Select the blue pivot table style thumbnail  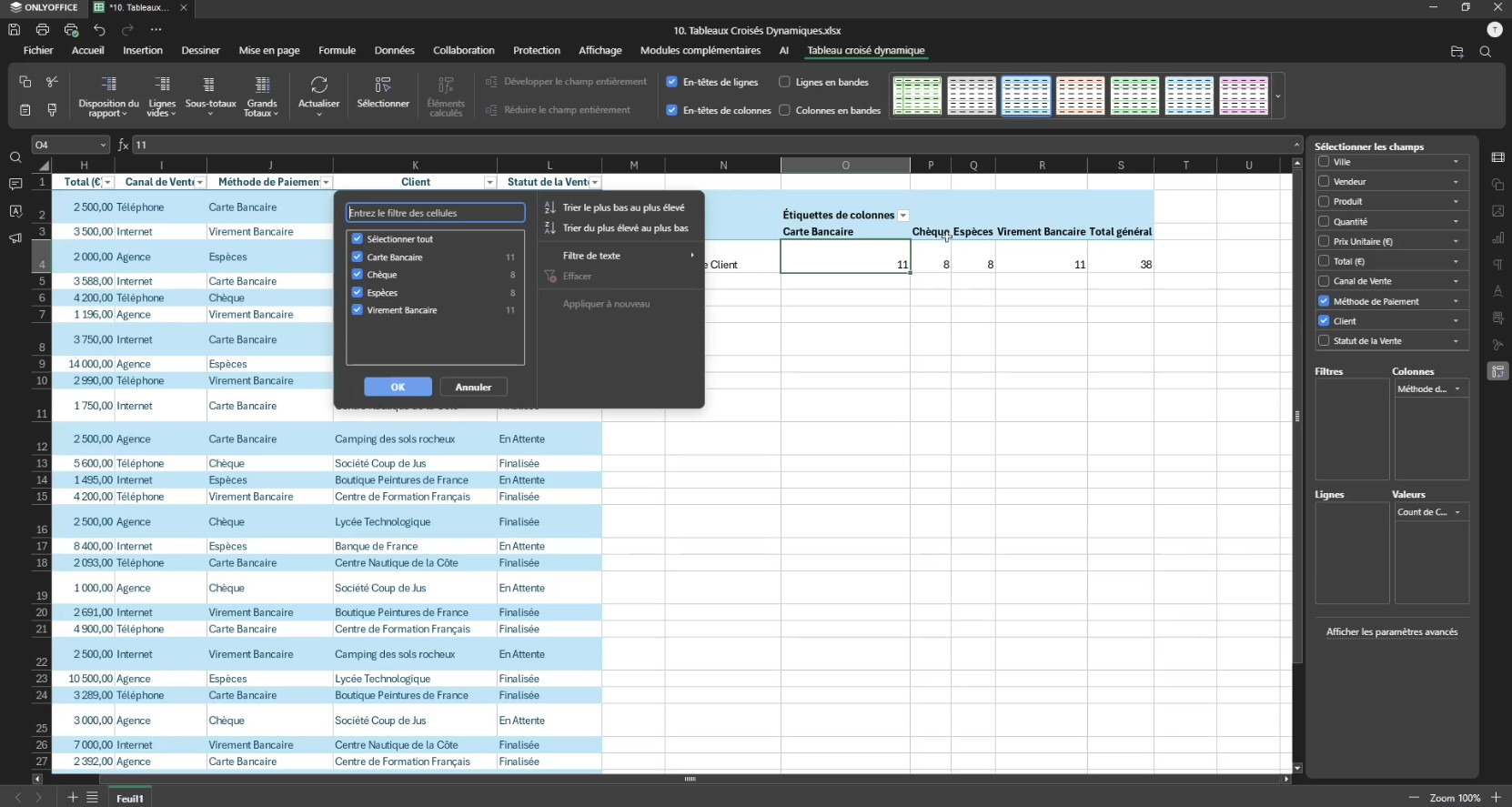[1025, 96]
